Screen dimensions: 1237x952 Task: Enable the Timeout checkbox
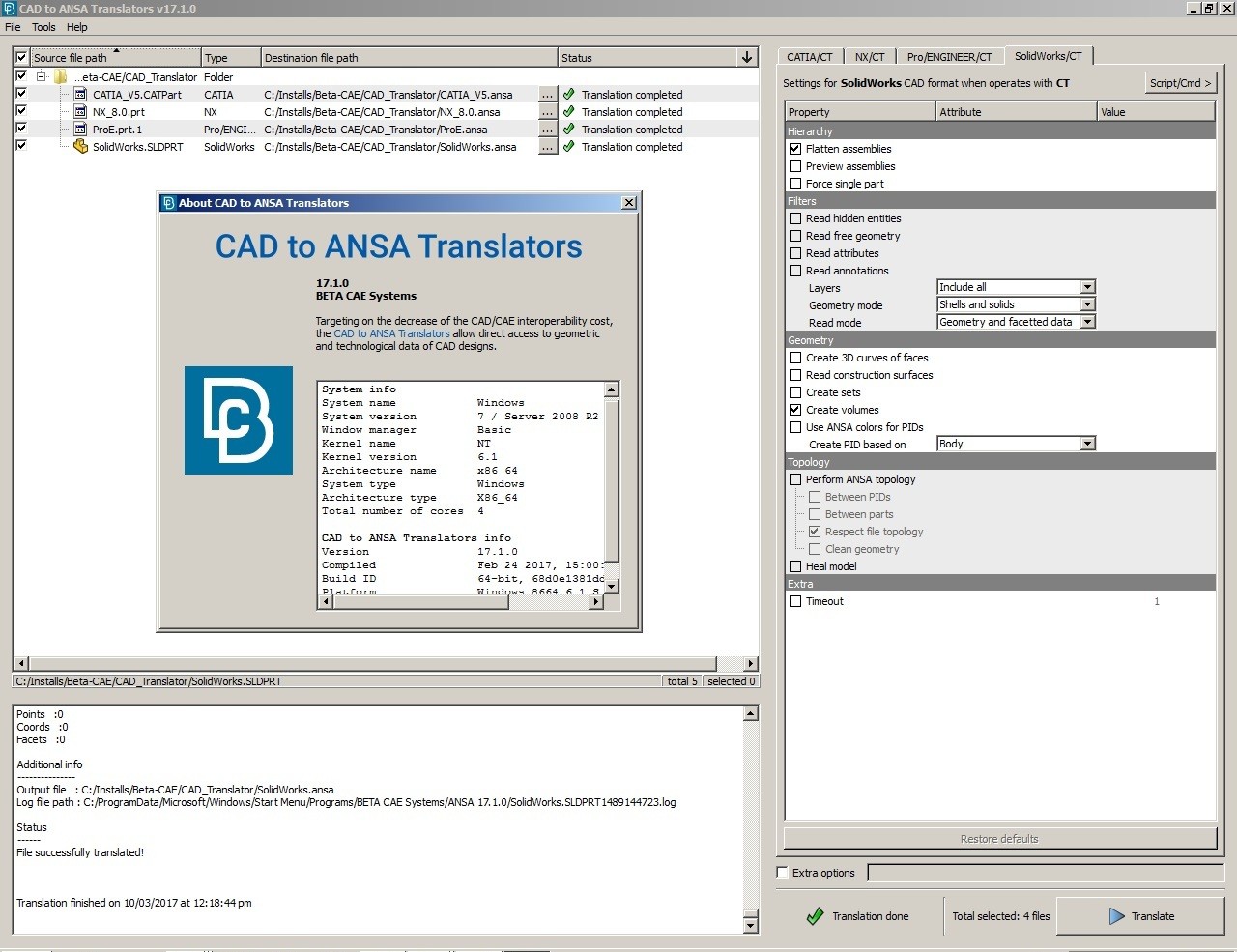pos(795,601)
